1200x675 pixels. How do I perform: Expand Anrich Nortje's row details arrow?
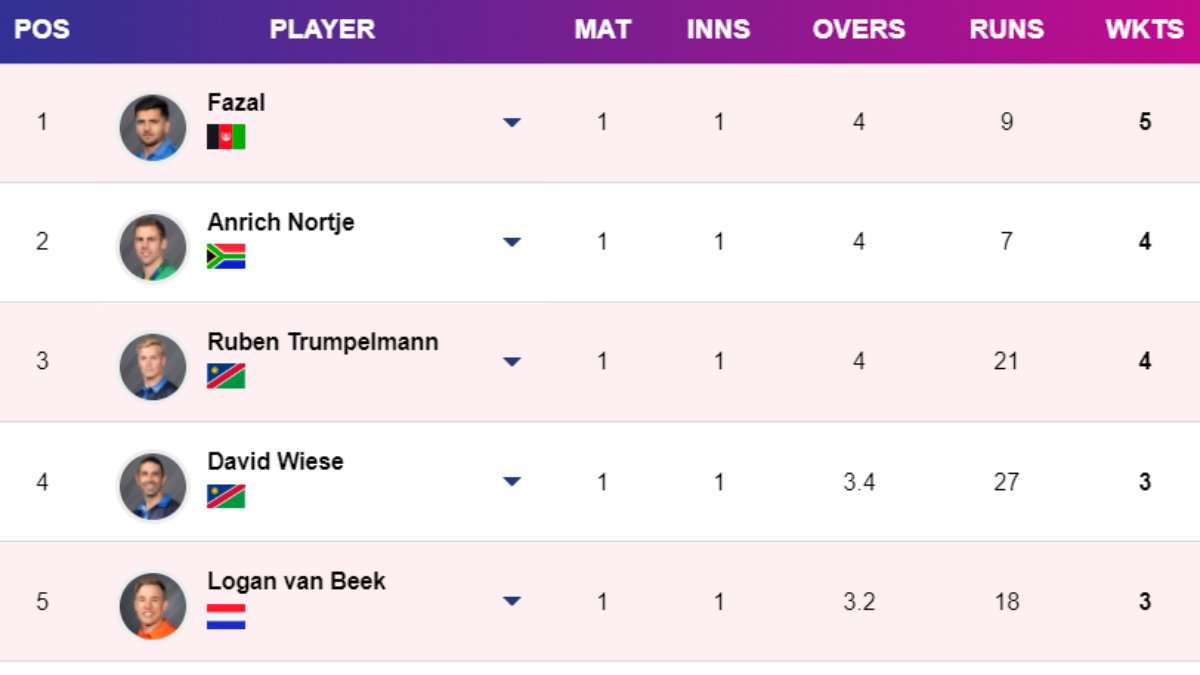512,242
